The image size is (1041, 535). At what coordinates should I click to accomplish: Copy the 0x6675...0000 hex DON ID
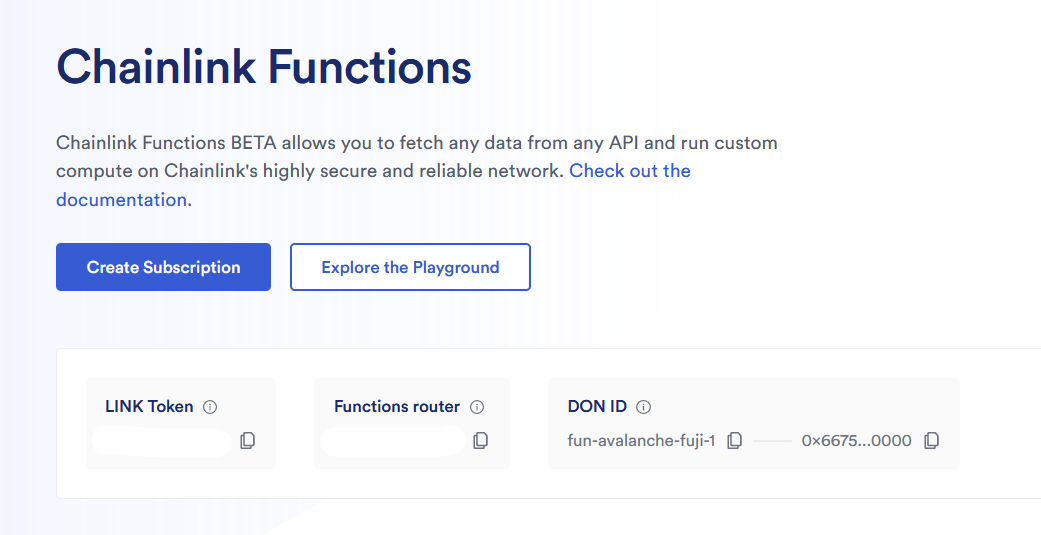tap(932, 440)
